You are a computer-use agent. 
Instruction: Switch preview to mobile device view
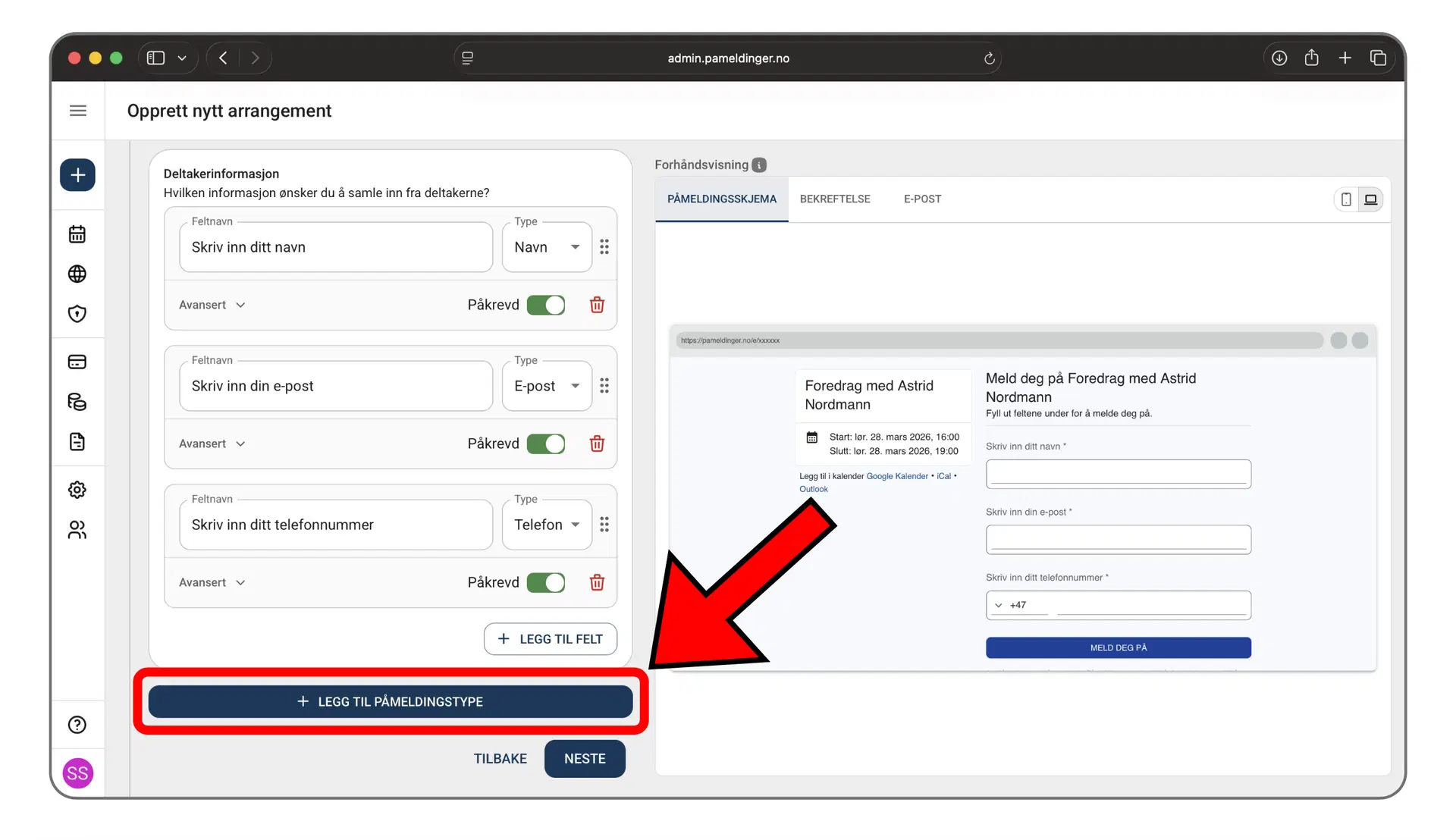pyautogui.click(x=1346, y=199)
